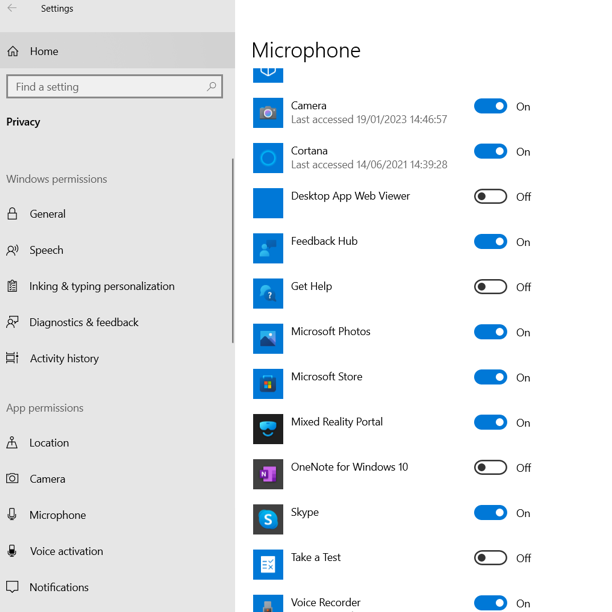612x612 pixels.
Task: Click the Find a setting search box
Action: (x=114, y=86)
